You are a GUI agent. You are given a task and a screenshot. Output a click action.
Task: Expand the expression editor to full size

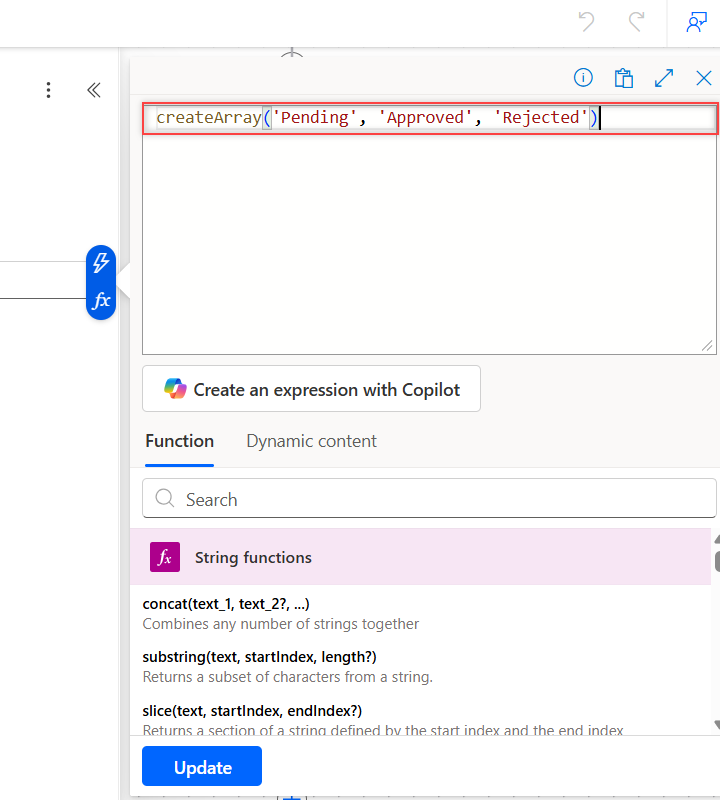tap(664, 78)
